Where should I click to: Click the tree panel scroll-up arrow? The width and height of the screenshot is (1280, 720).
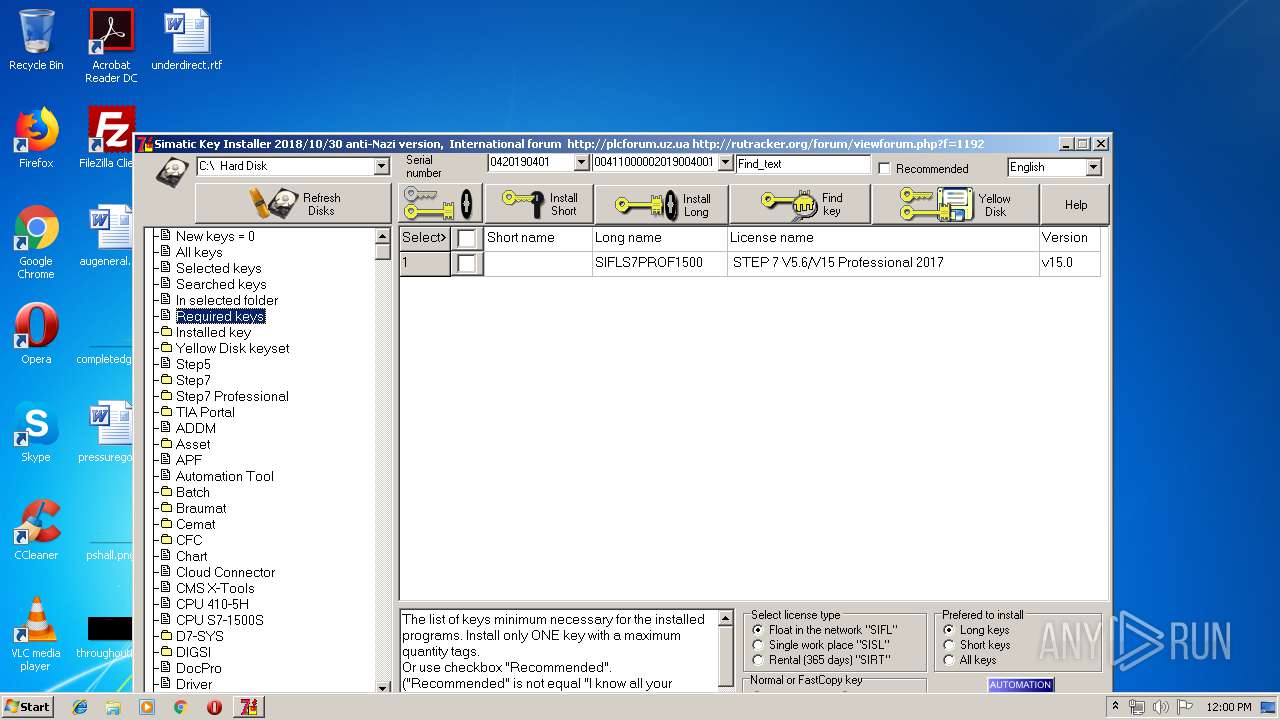(382, 236)
